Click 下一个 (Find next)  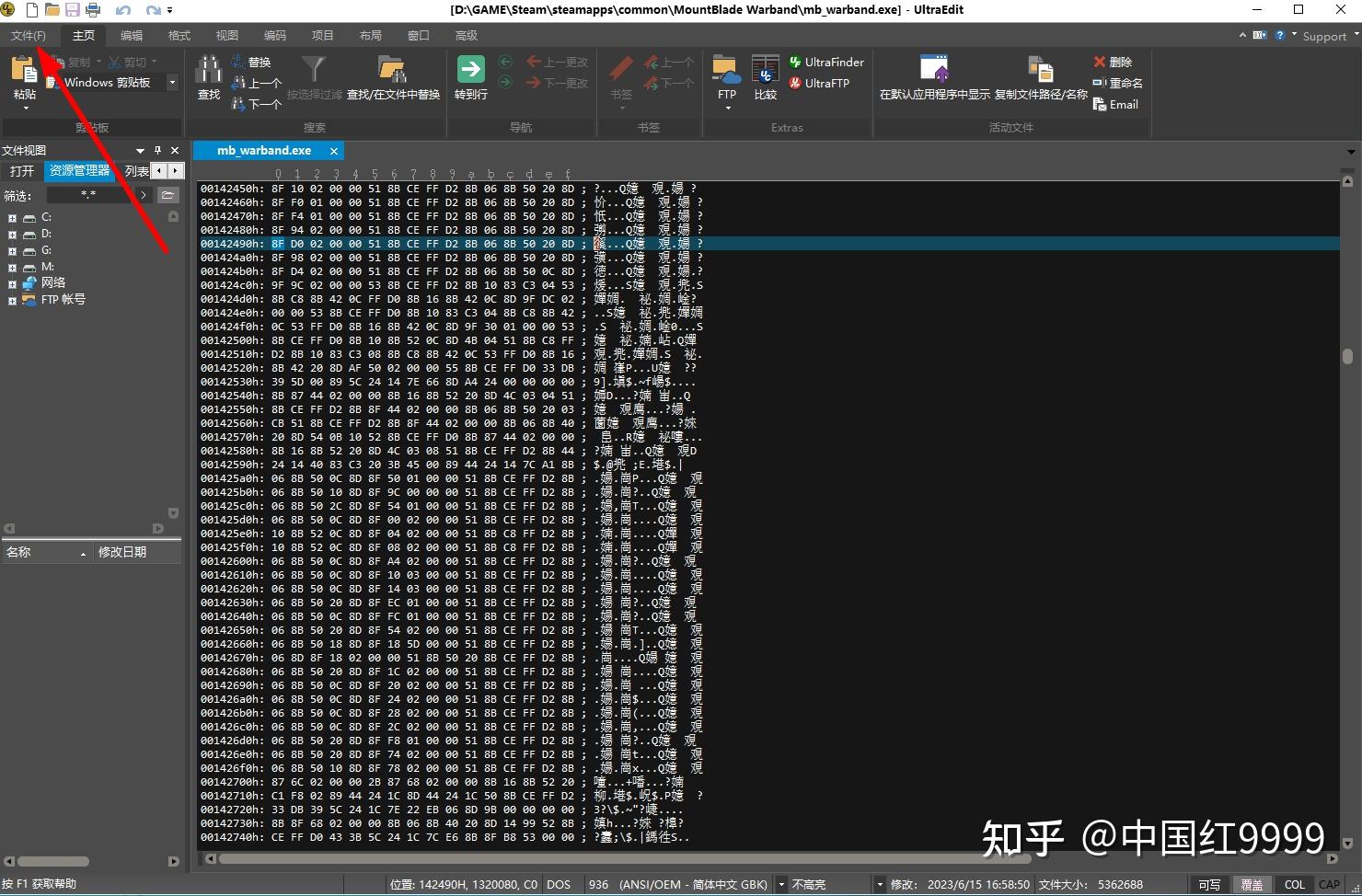click(x=257, y=104)
